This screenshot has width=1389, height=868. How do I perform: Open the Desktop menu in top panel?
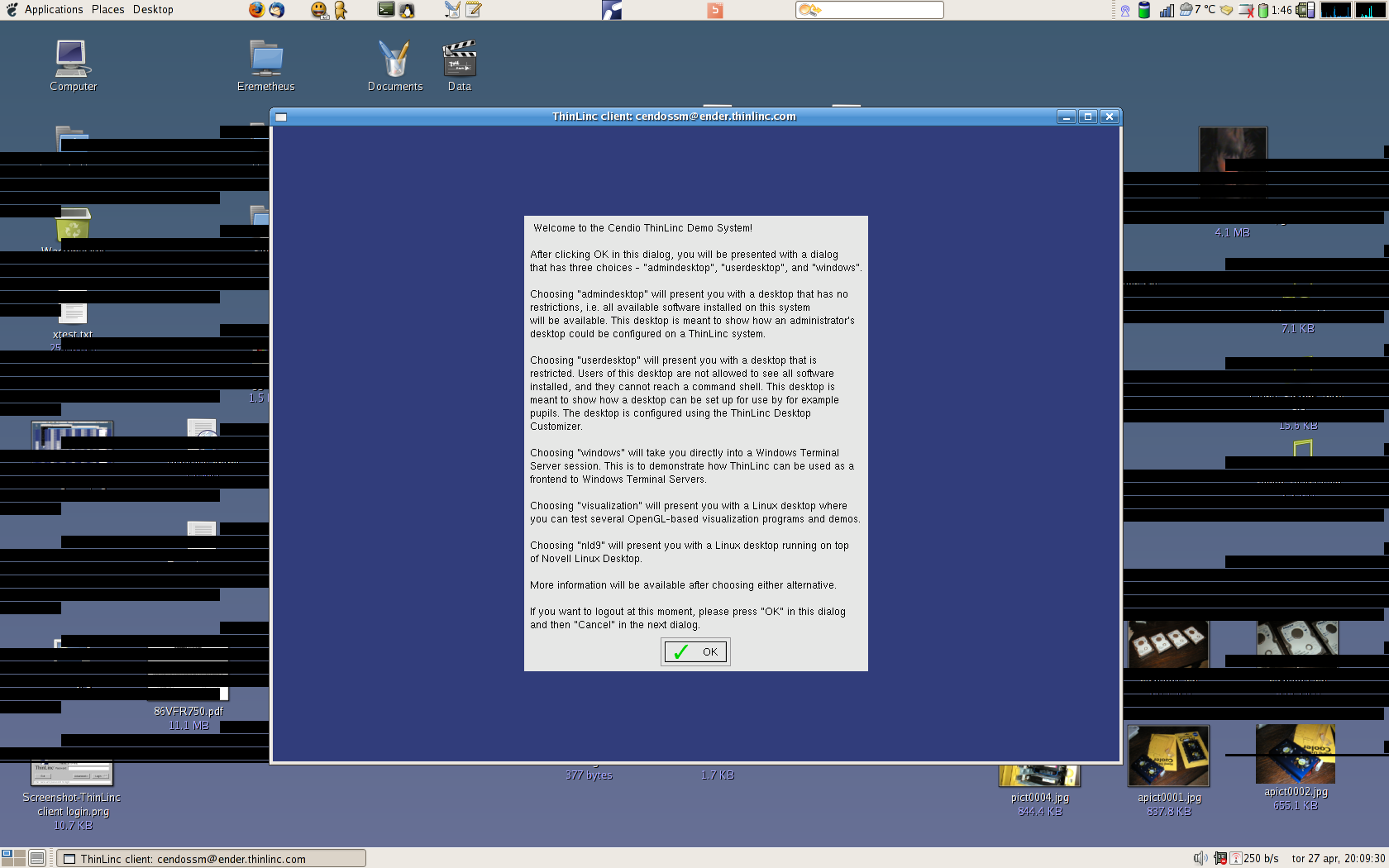tap(153, 10)
